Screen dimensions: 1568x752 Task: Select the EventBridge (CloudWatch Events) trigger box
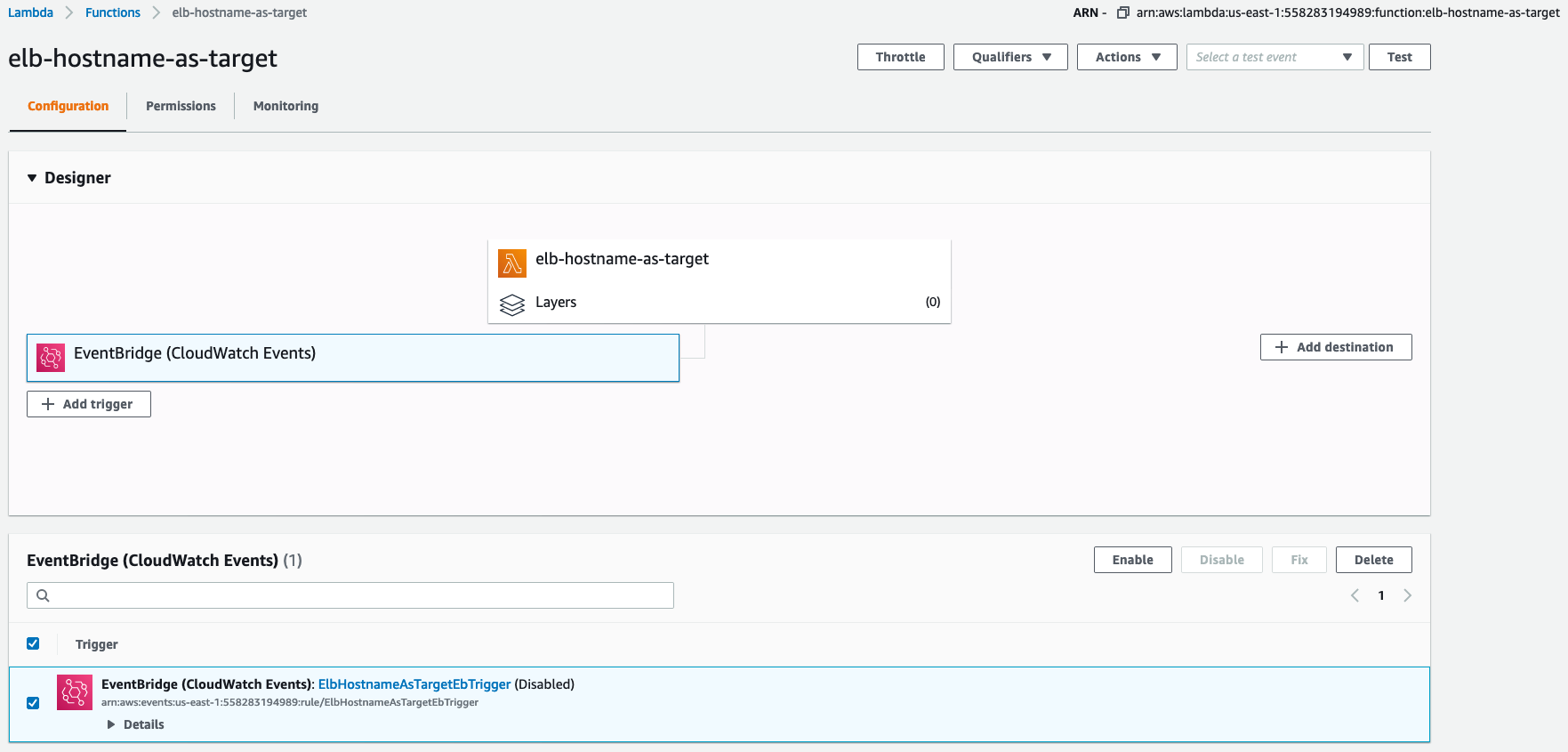click(353, 358)
